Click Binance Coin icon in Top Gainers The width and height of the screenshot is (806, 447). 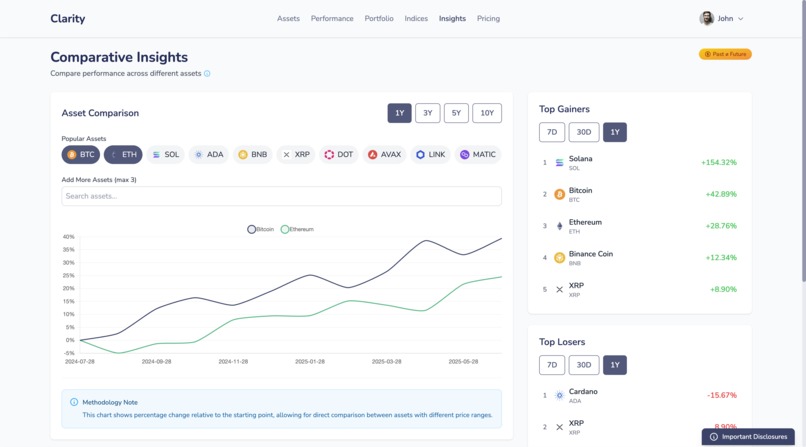[559, 258]
